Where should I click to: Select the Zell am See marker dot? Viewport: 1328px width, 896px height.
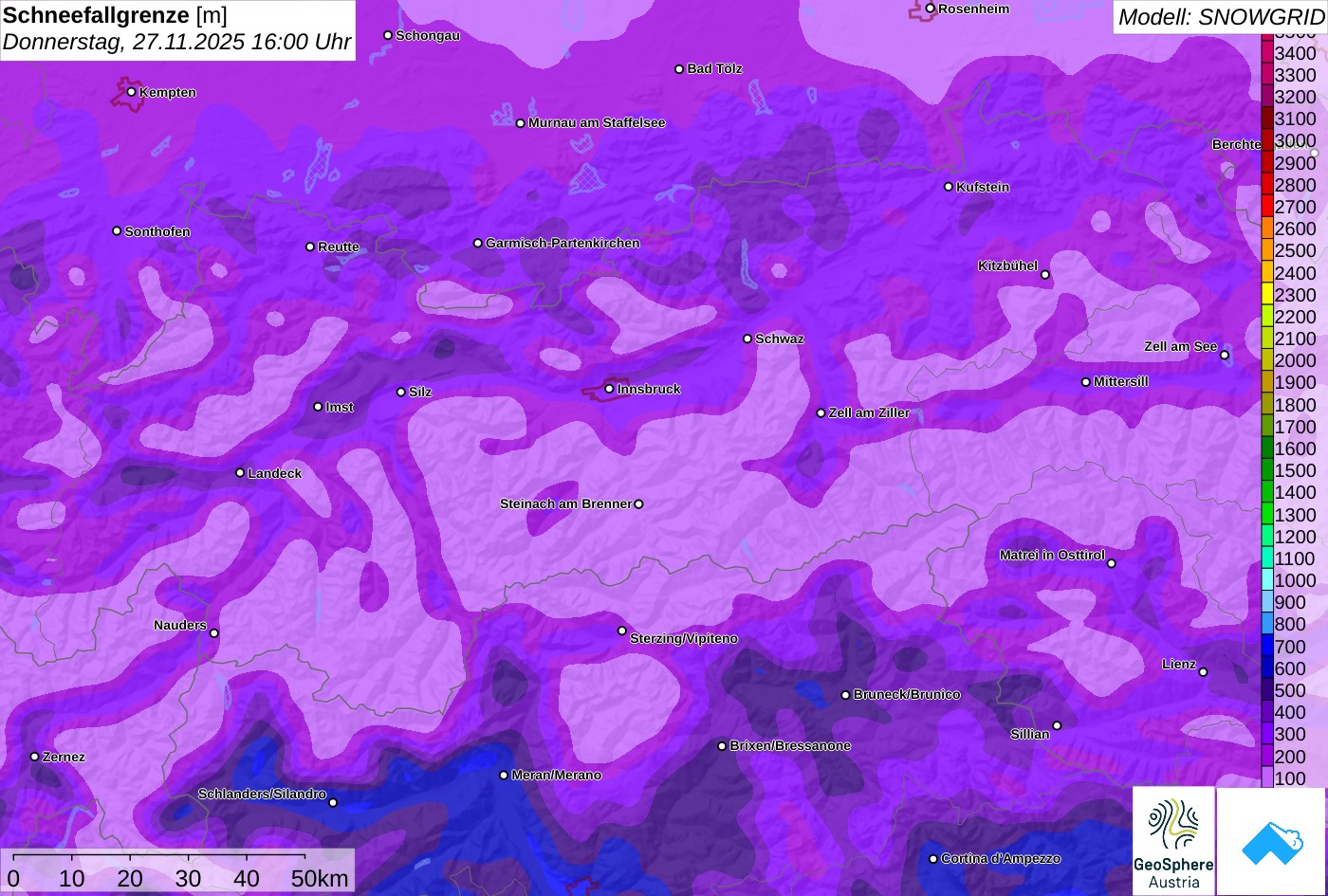[x=1225, y=356]
